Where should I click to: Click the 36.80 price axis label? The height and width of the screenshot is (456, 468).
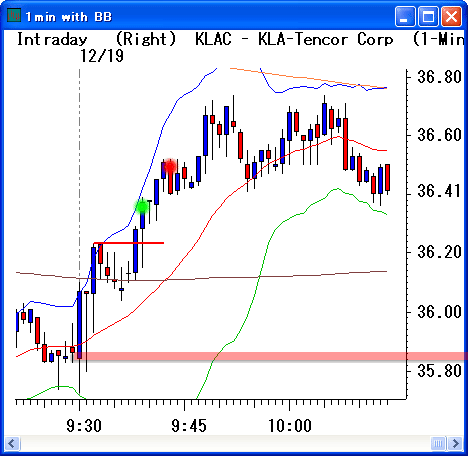pyautogui.click(x=439, y=77)
